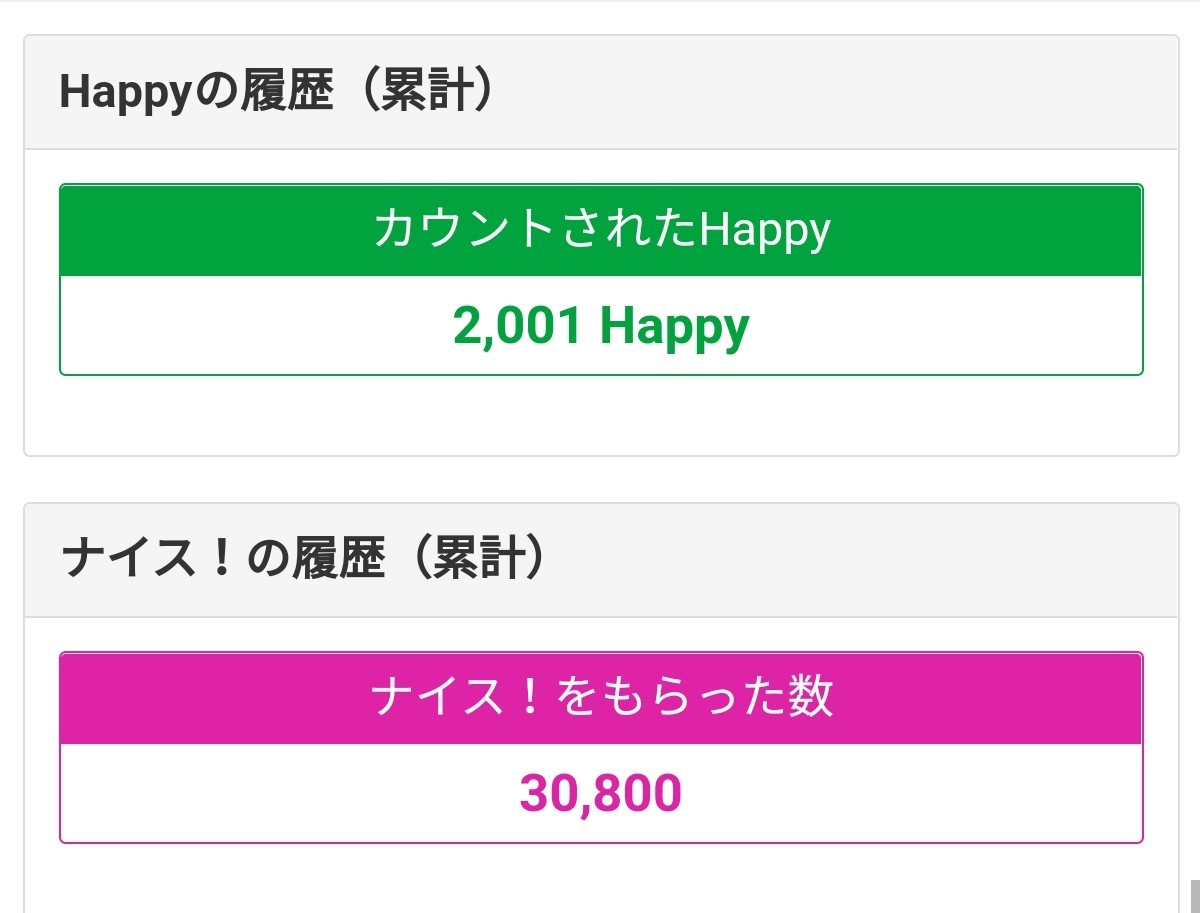Image resolution: width=1200 pixels, height=913 pixels.
Task: Click the gray scrollbar handle at page corner
Action: [x=1194, y=896]
